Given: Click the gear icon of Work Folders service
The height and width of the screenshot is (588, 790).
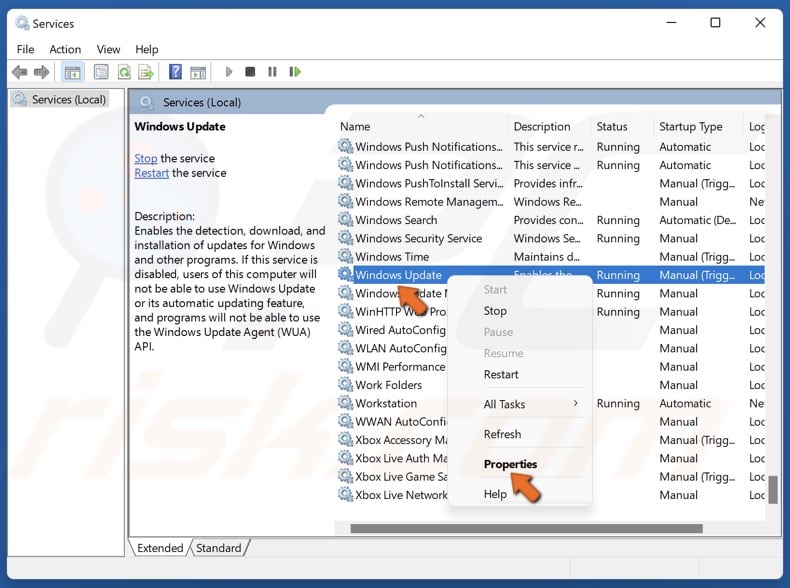Looking at the screenshot, I should tap(345, 385).
